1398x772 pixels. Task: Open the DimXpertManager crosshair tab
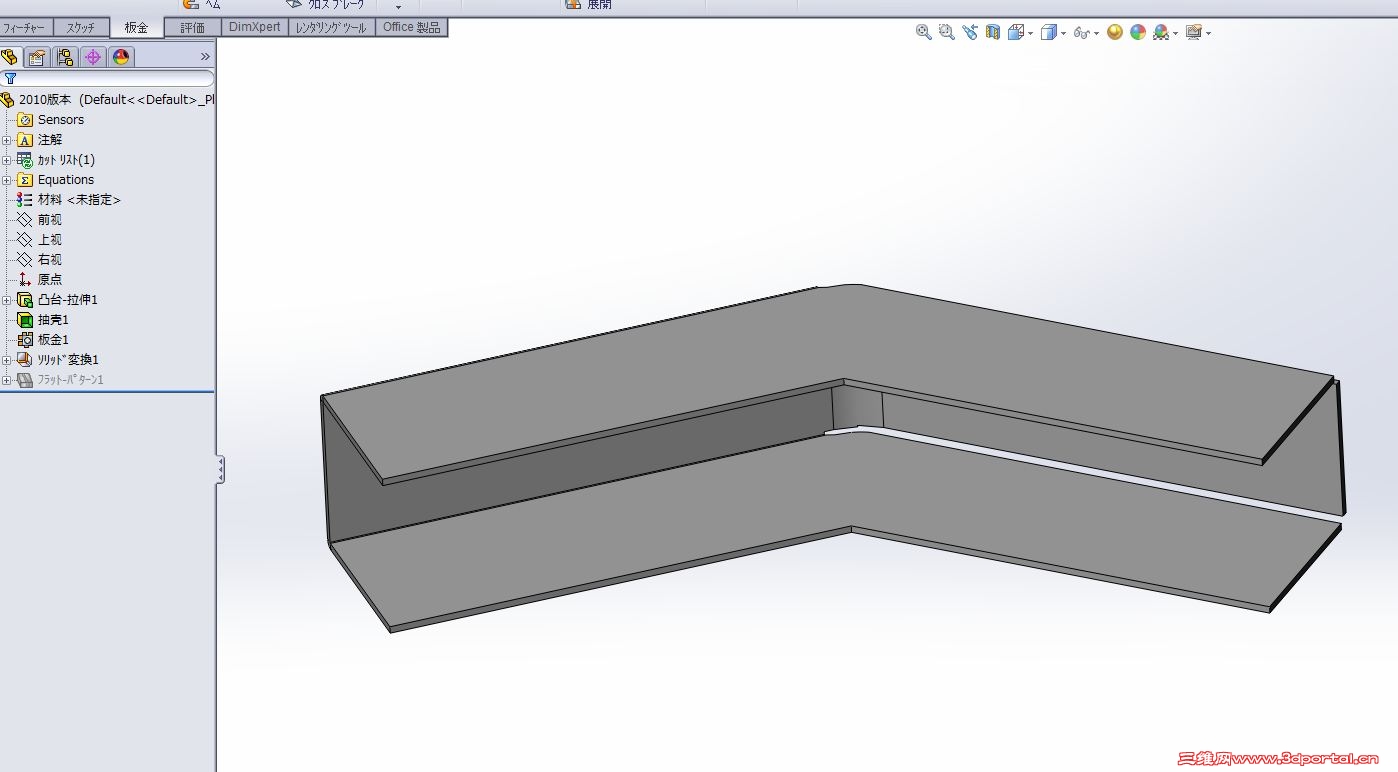pyautogui.click(x=93, y=57)
